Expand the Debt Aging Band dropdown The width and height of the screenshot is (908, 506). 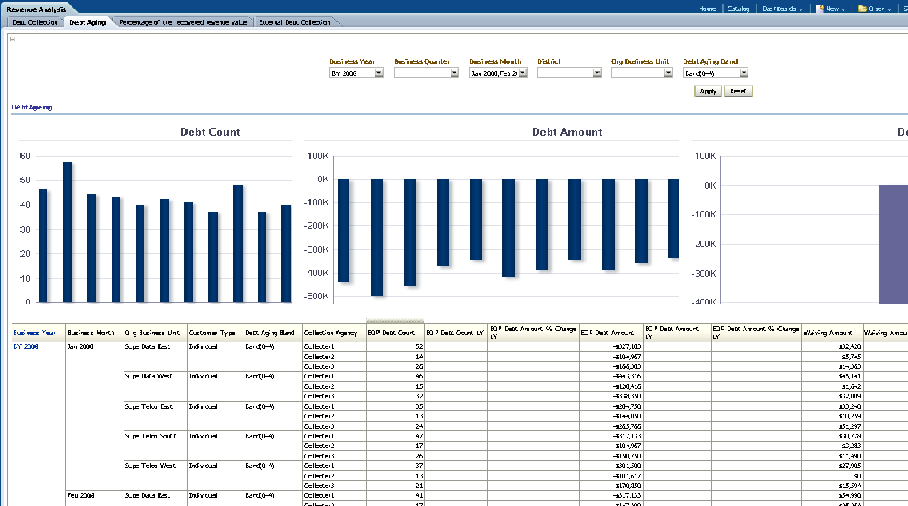[744, 73]
